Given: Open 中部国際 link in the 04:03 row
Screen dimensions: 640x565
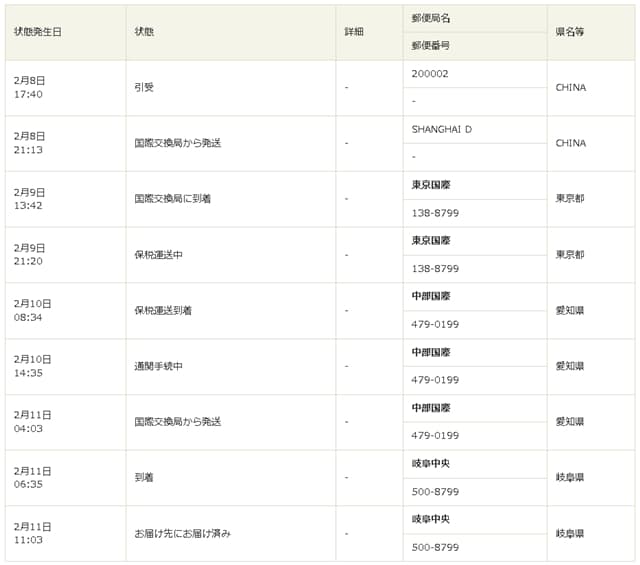Looking at the screenshot, I should tap(431, 408).
